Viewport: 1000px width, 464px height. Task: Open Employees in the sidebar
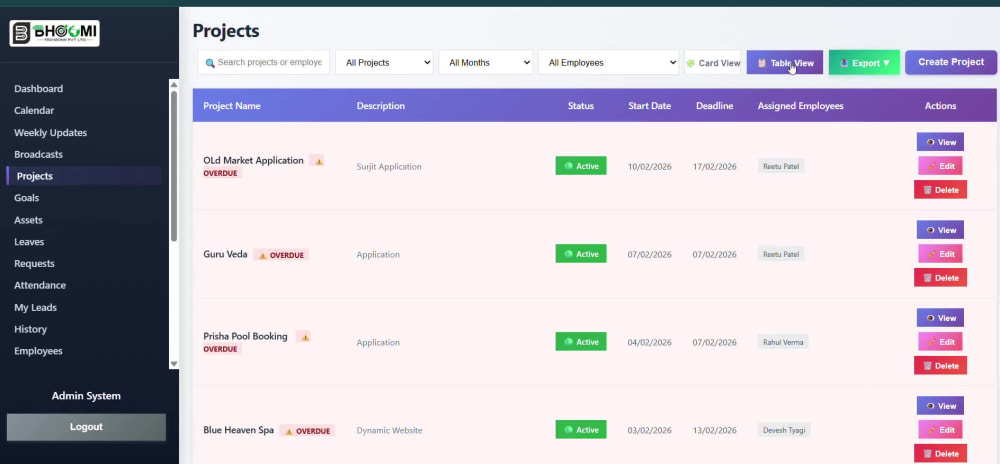pyautogui.click(x=38, y=351)
